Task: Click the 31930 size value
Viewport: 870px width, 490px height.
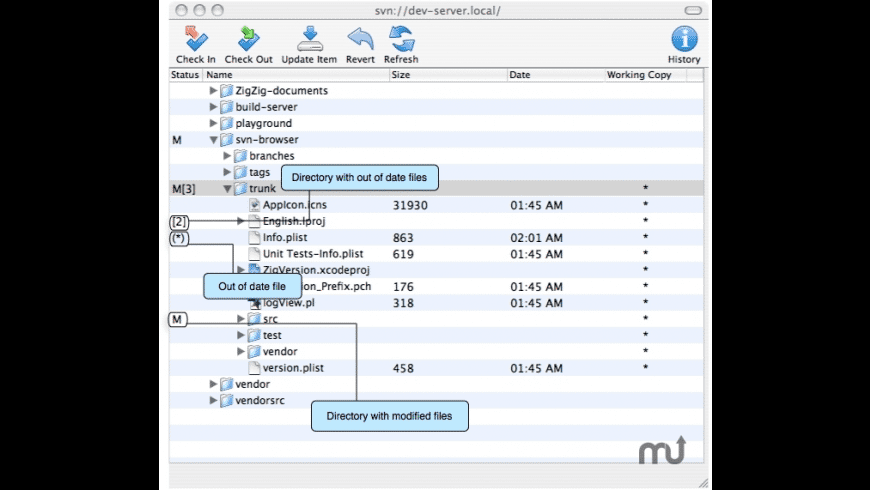Action: (410, 205)
